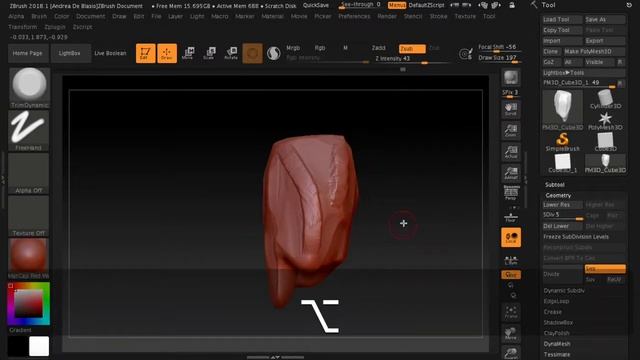Select the Scale transform tool
The width and height of the screenshot is (640, 360).
pos(209,53)
